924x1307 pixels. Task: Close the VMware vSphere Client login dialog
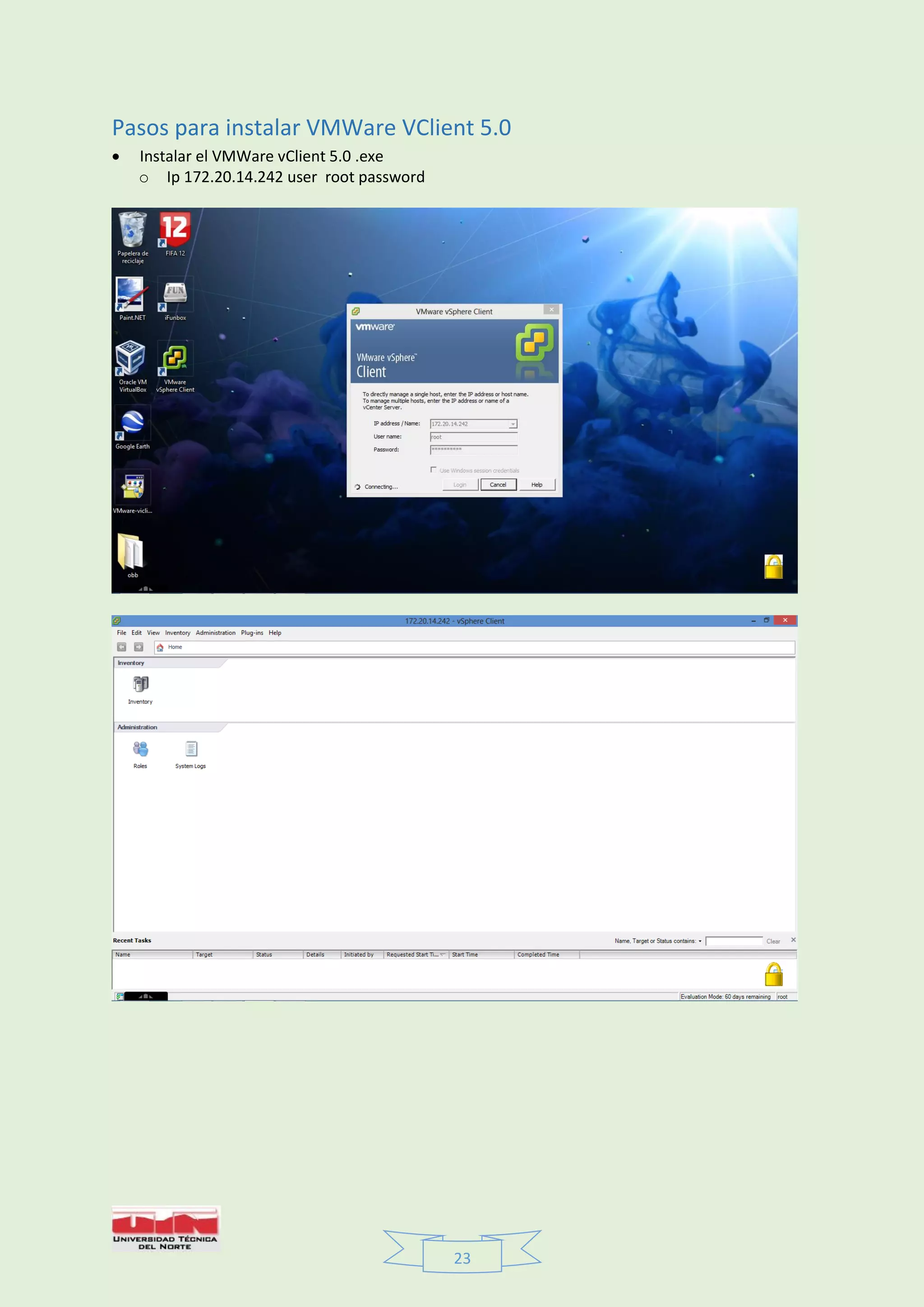point(551,309)
